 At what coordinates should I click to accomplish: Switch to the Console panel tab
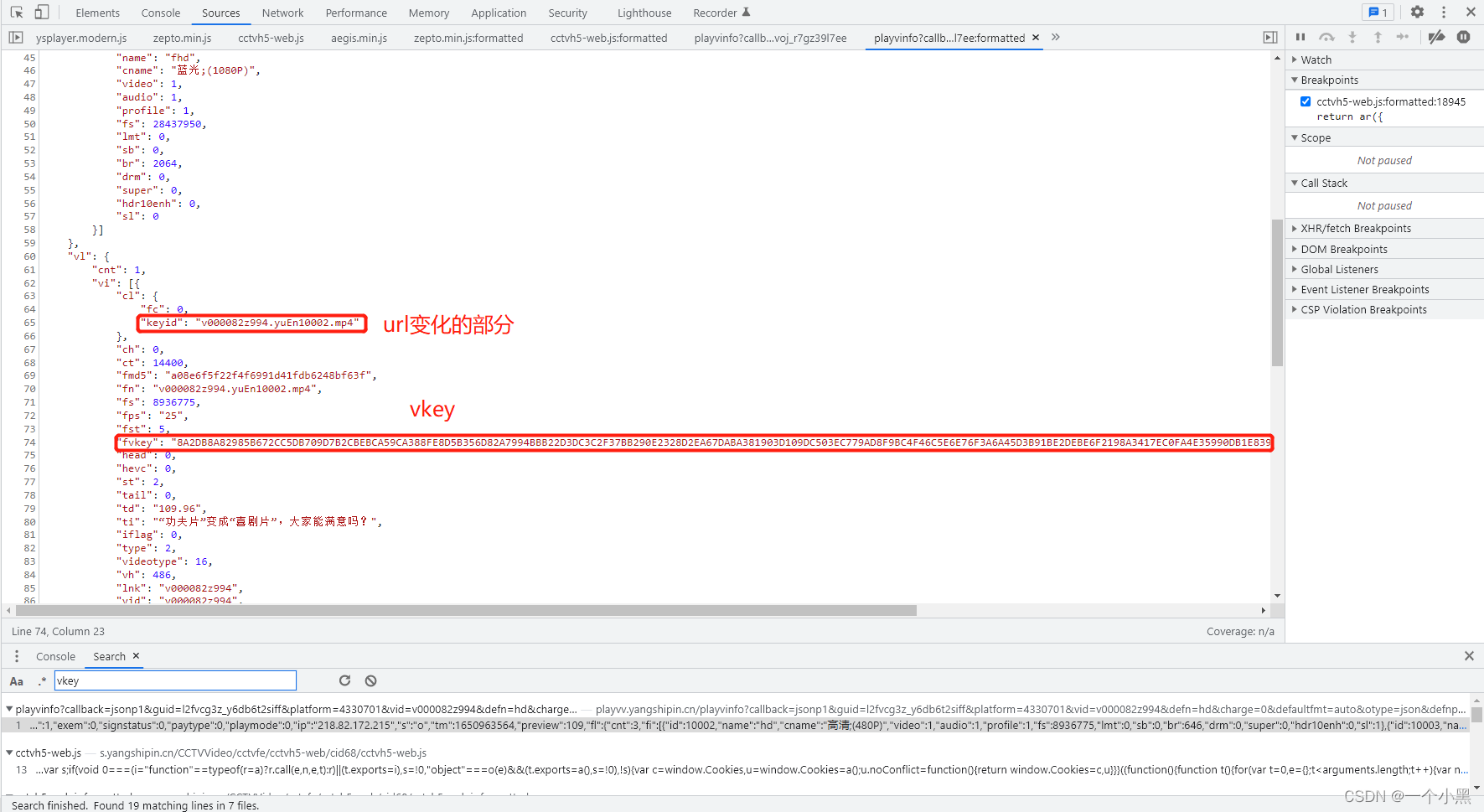click(161, 13)
